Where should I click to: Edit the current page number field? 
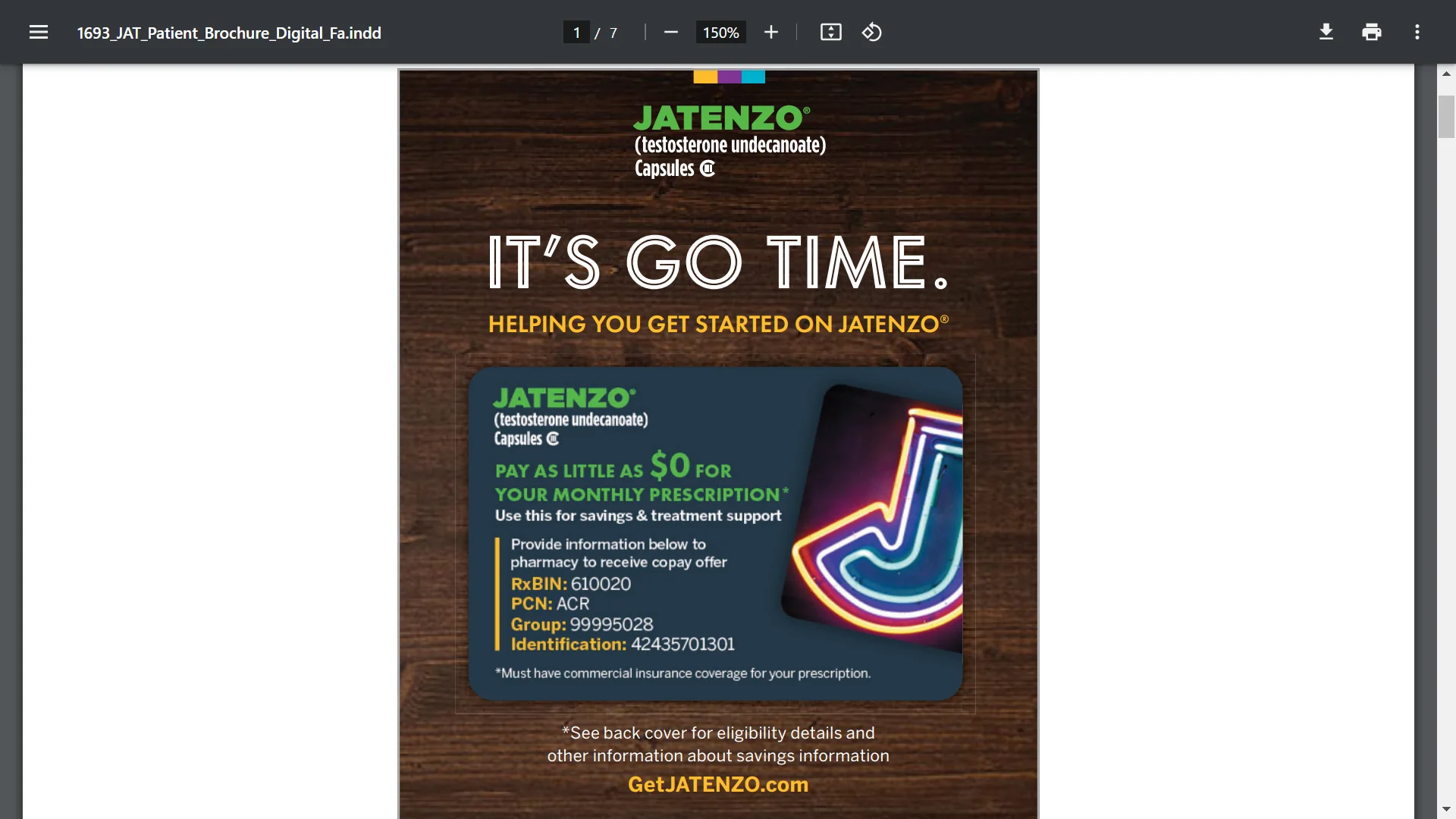click(x=576, y=33)
